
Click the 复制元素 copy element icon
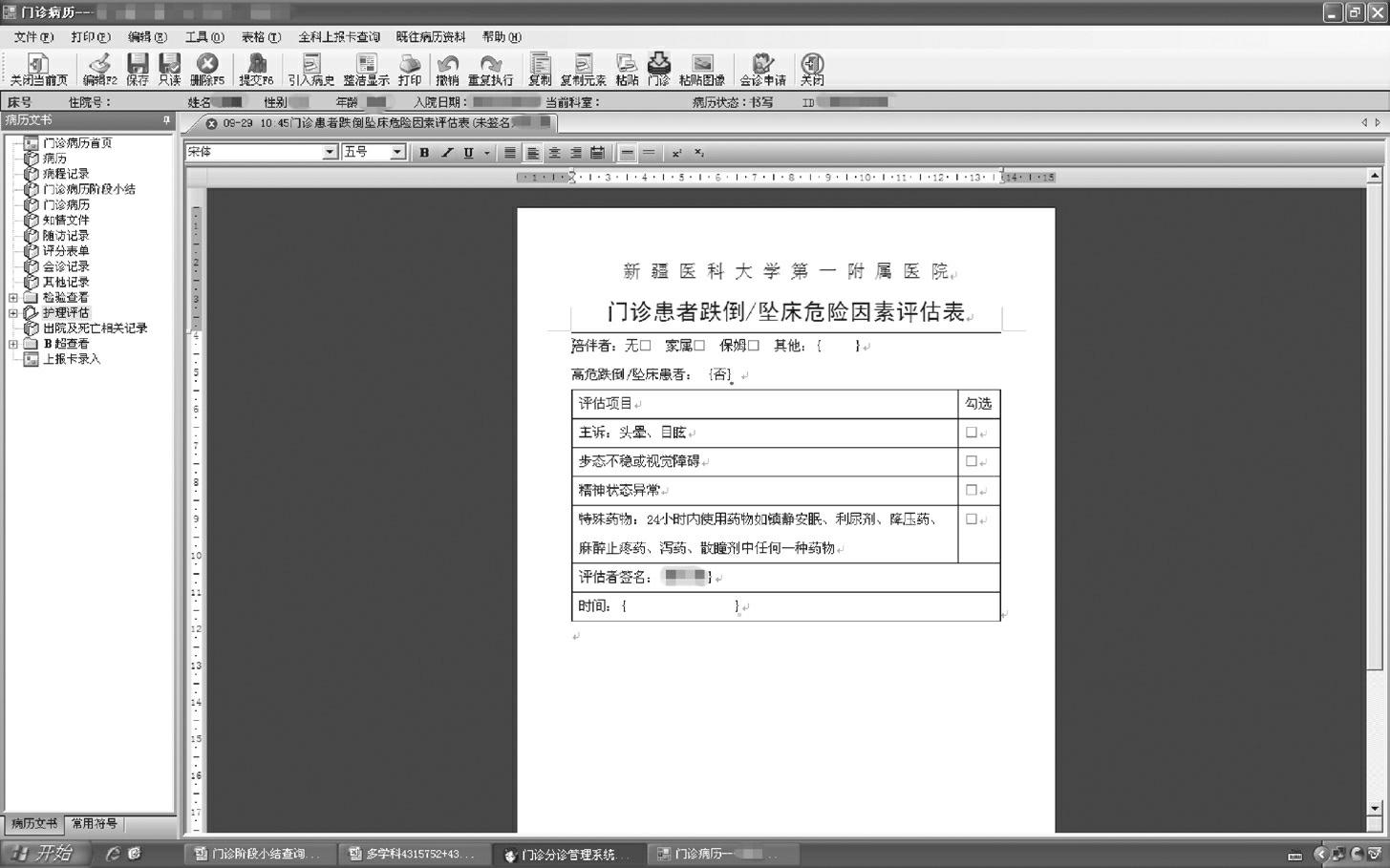(x=583, y=70)
